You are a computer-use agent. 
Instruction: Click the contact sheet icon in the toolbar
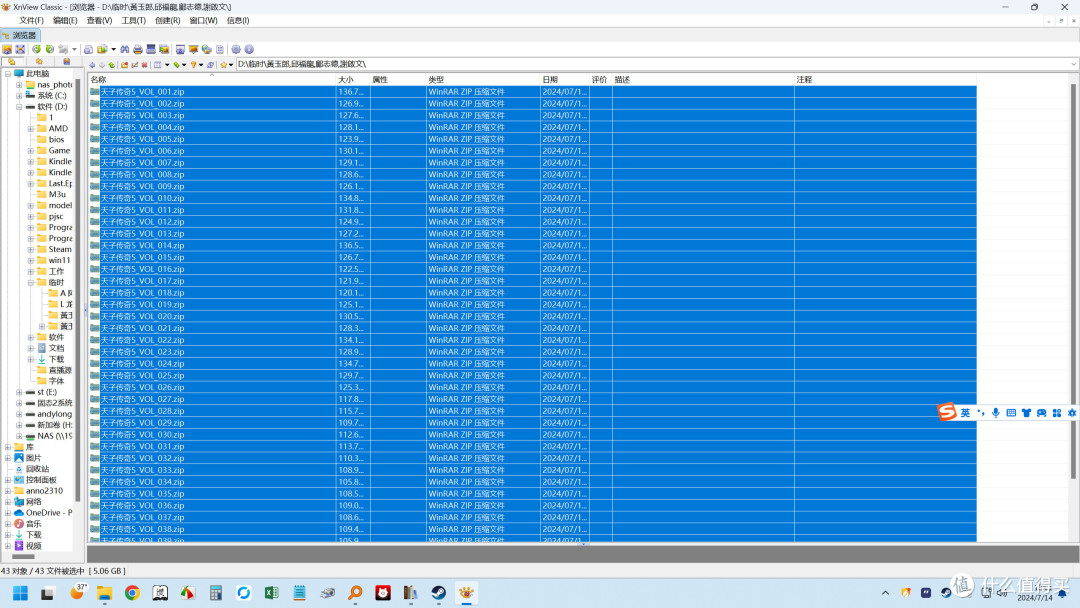coord(220,49)
